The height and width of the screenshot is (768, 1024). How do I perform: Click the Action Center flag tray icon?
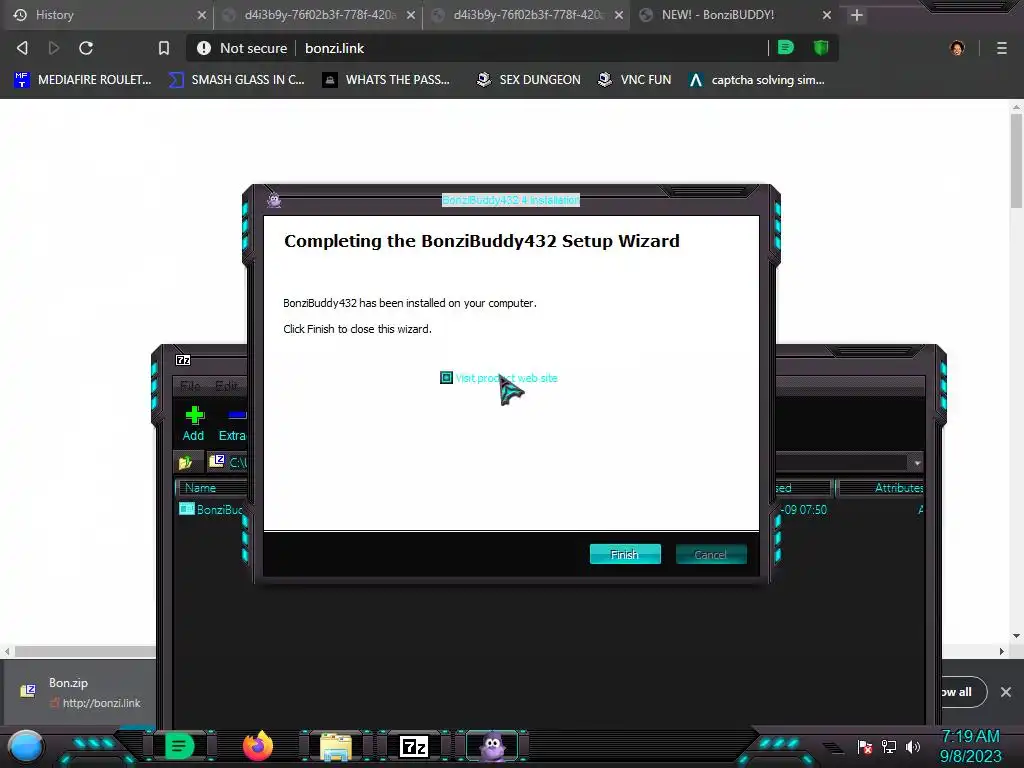pyautogui.click(x=865, y=746)
